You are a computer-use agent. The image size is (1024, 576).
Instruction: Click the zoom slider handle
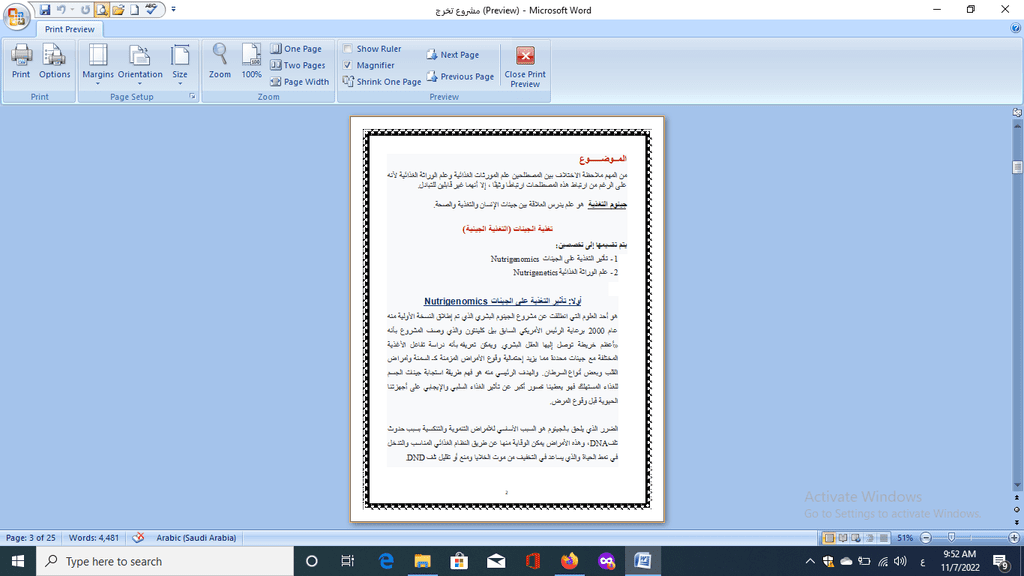(952, 537)
